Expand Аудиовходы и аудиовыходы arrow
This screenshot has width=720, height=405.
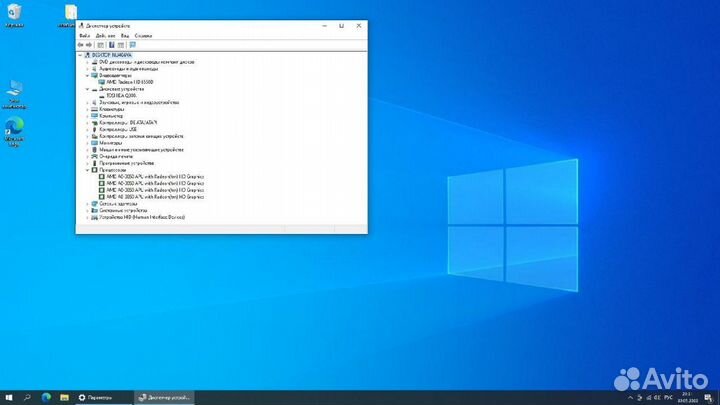click(x=87, y=69)
